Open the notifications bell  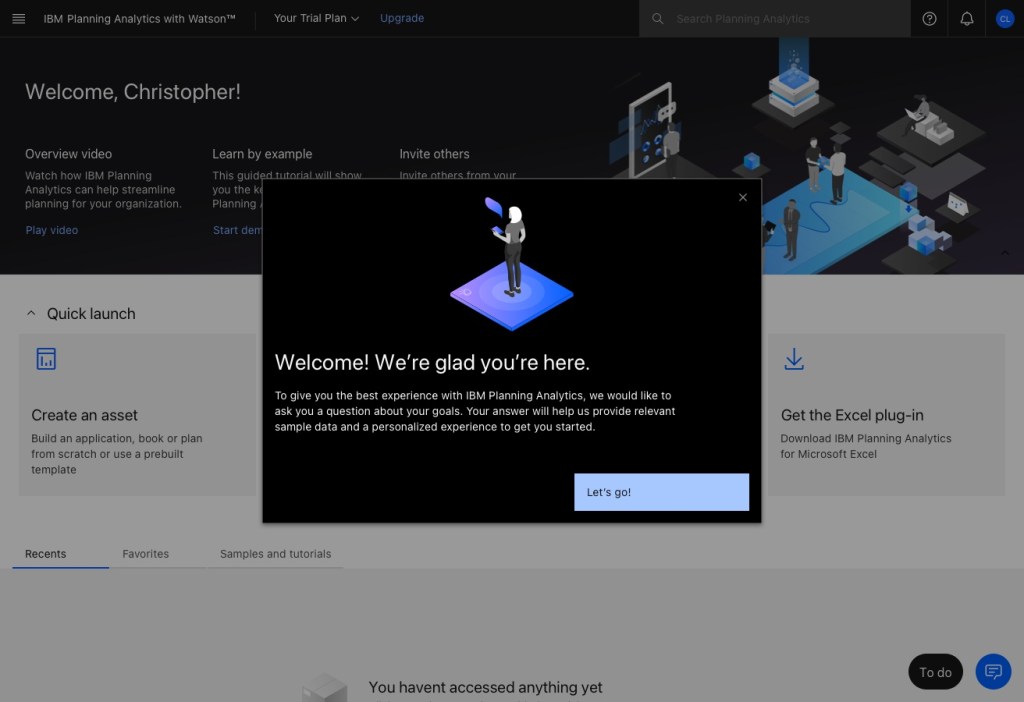(x=966, y=18)
